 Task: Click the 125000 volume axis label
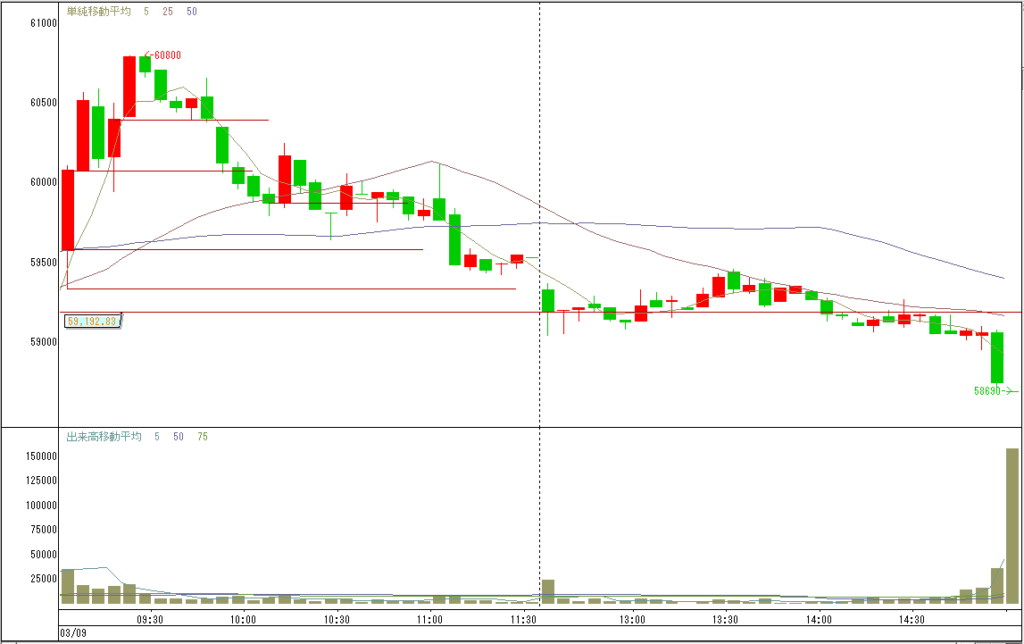[x=41, y=480]
